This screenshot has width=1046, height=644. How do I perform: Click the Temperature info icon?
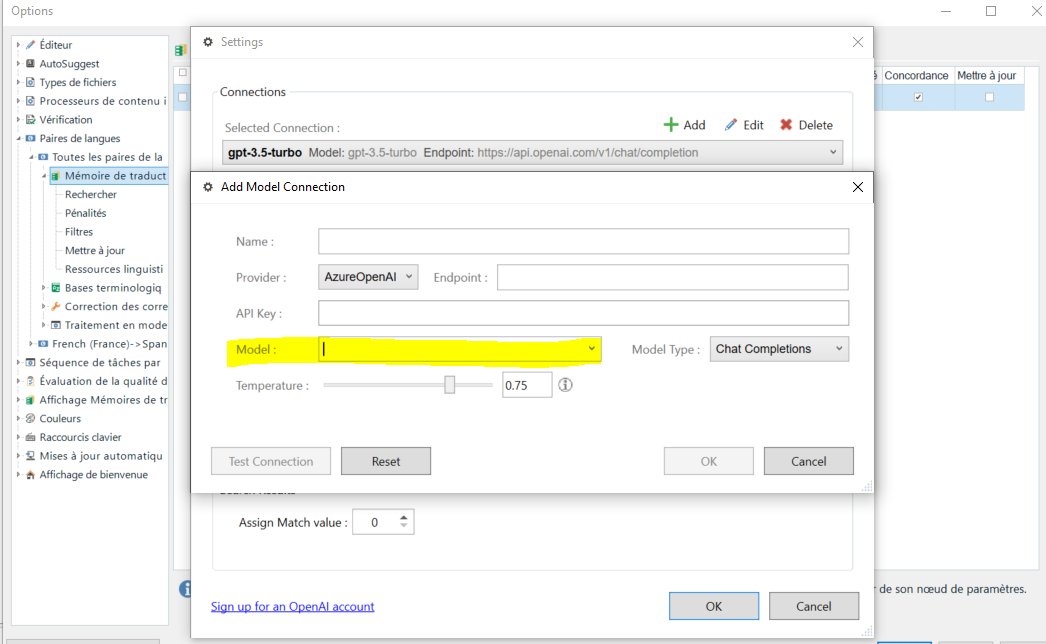tap(565, 384)
